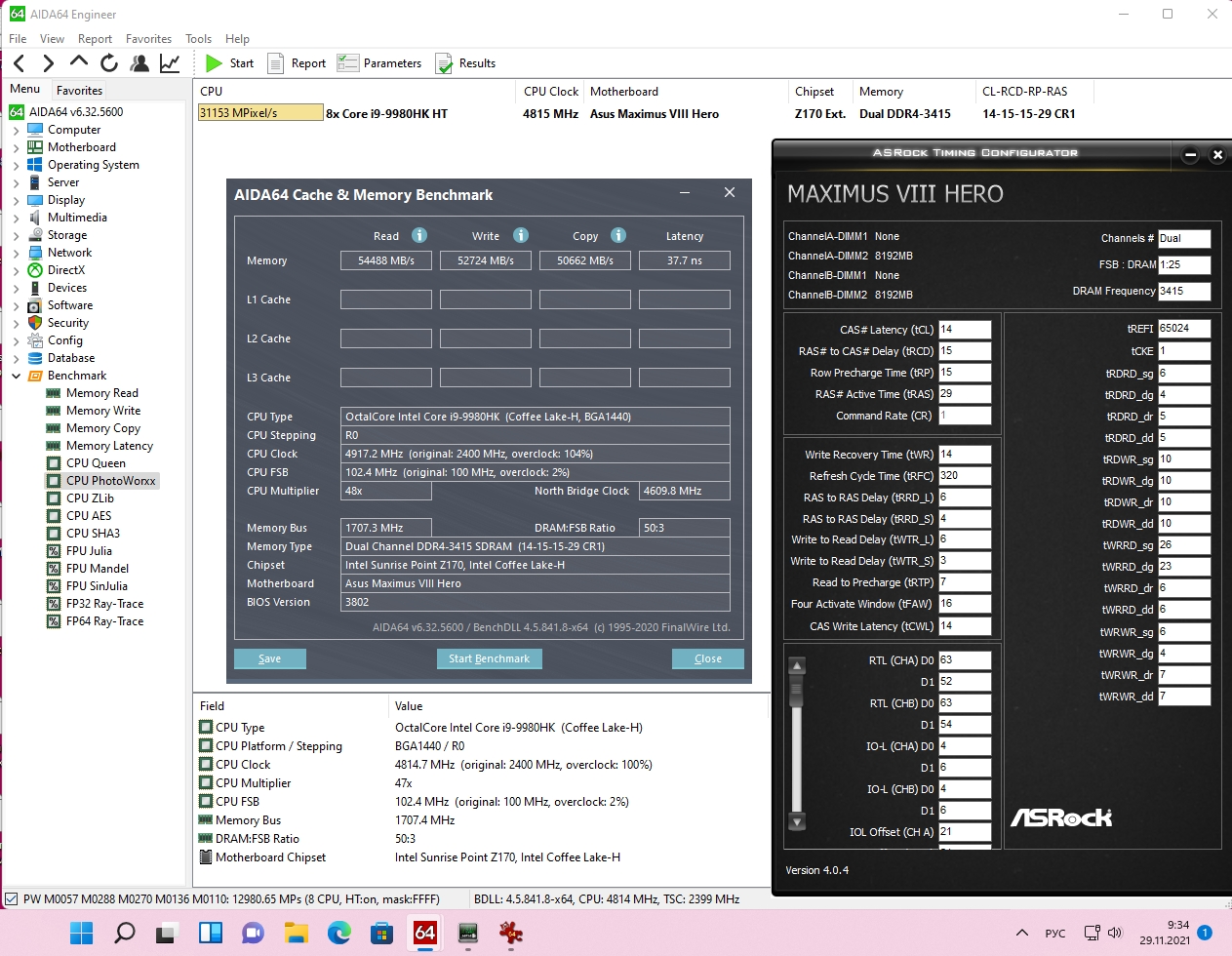Expand the Motherboard tree node

click(x=16, y=147)
